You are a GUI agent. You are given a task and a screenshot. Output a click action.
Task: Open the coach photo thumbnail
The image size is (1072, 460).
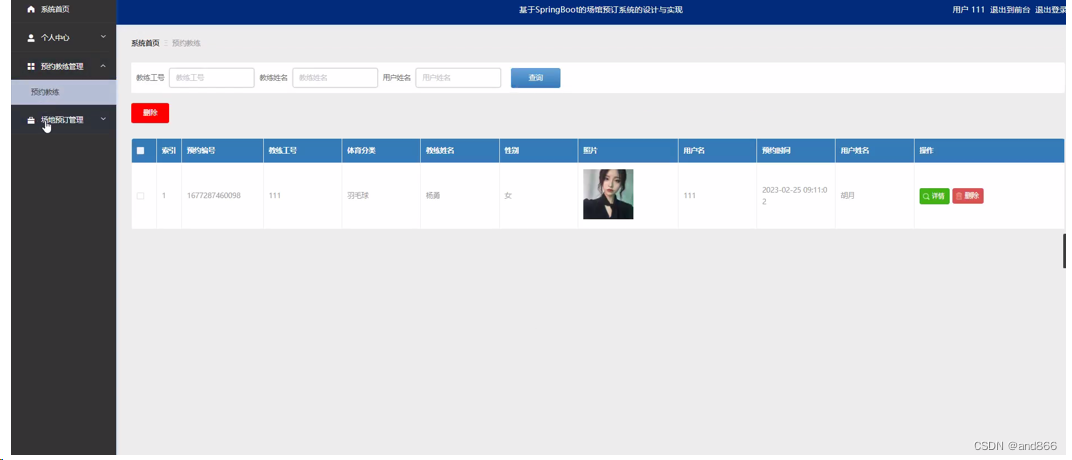pos(608,194)
